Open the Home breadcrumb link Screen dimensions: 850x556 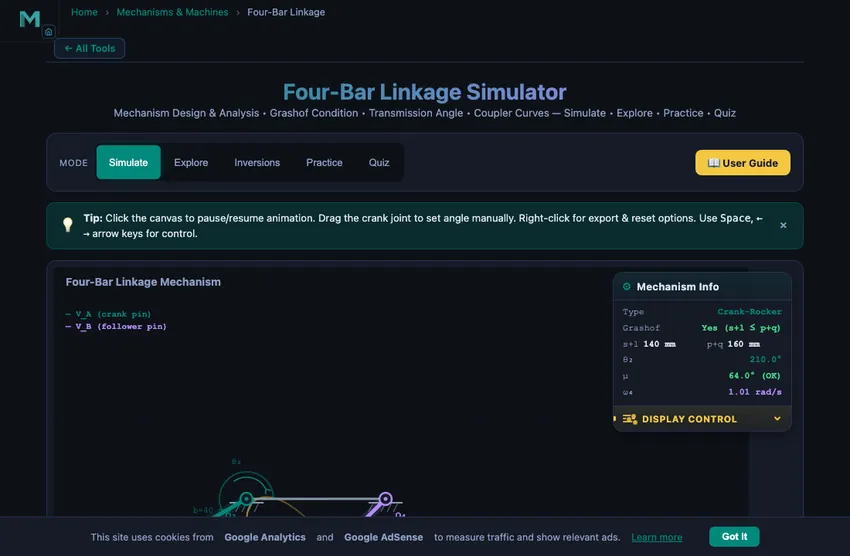coord(84,12)
